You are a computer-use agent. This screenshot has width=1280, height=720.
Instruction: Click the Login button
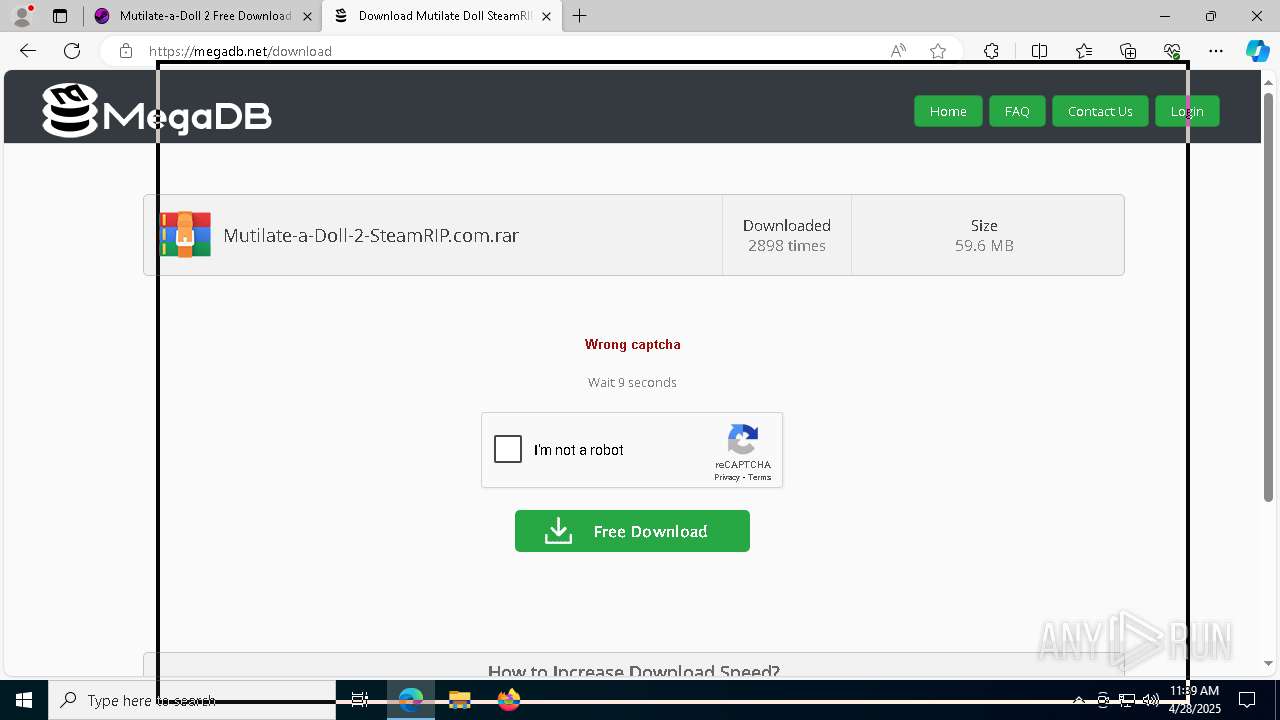point(1187,111)
